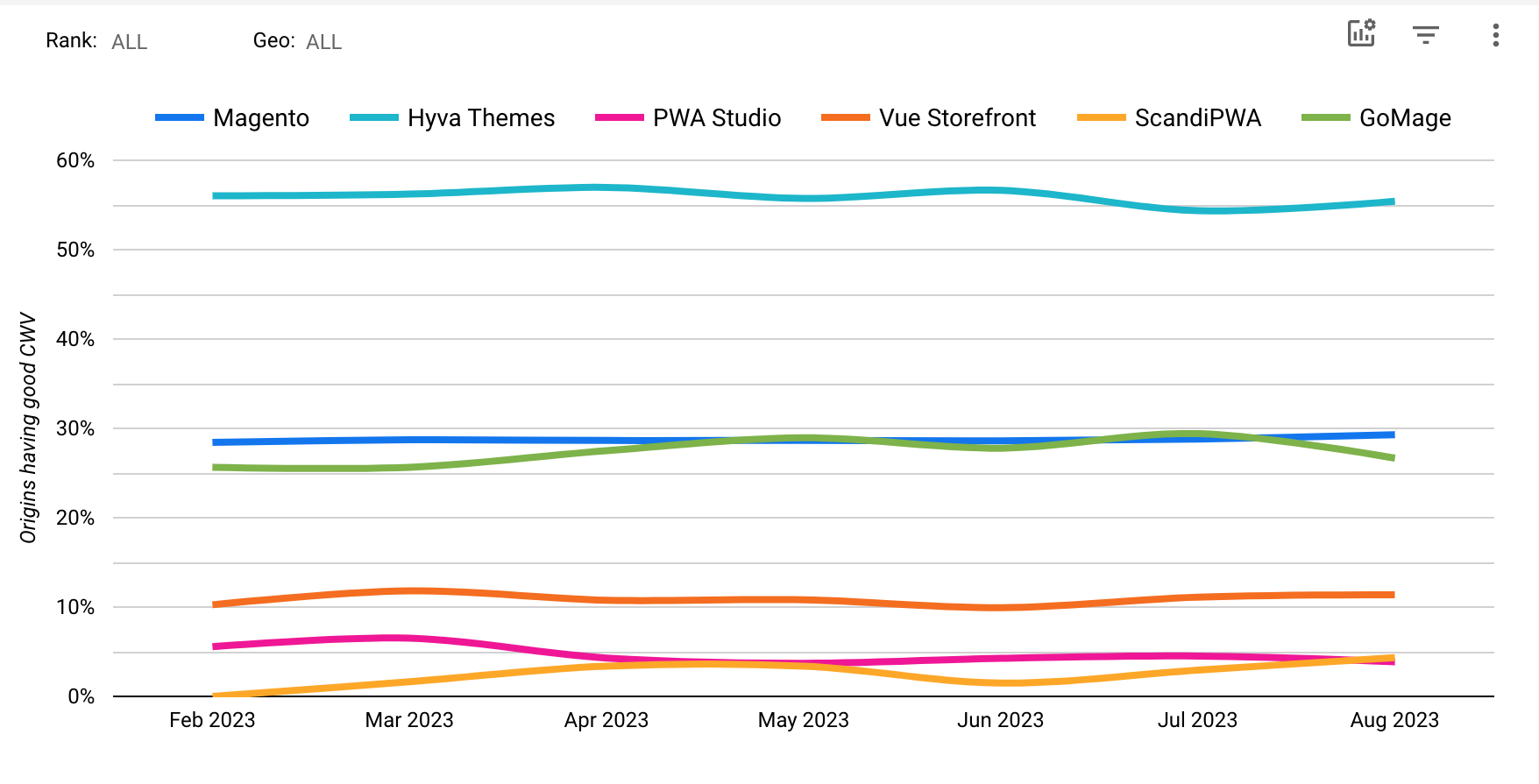Click the Hyva Themes line's Aug 2023 endpoint
Screen dimensions: 1539x784
(1393, 202)
